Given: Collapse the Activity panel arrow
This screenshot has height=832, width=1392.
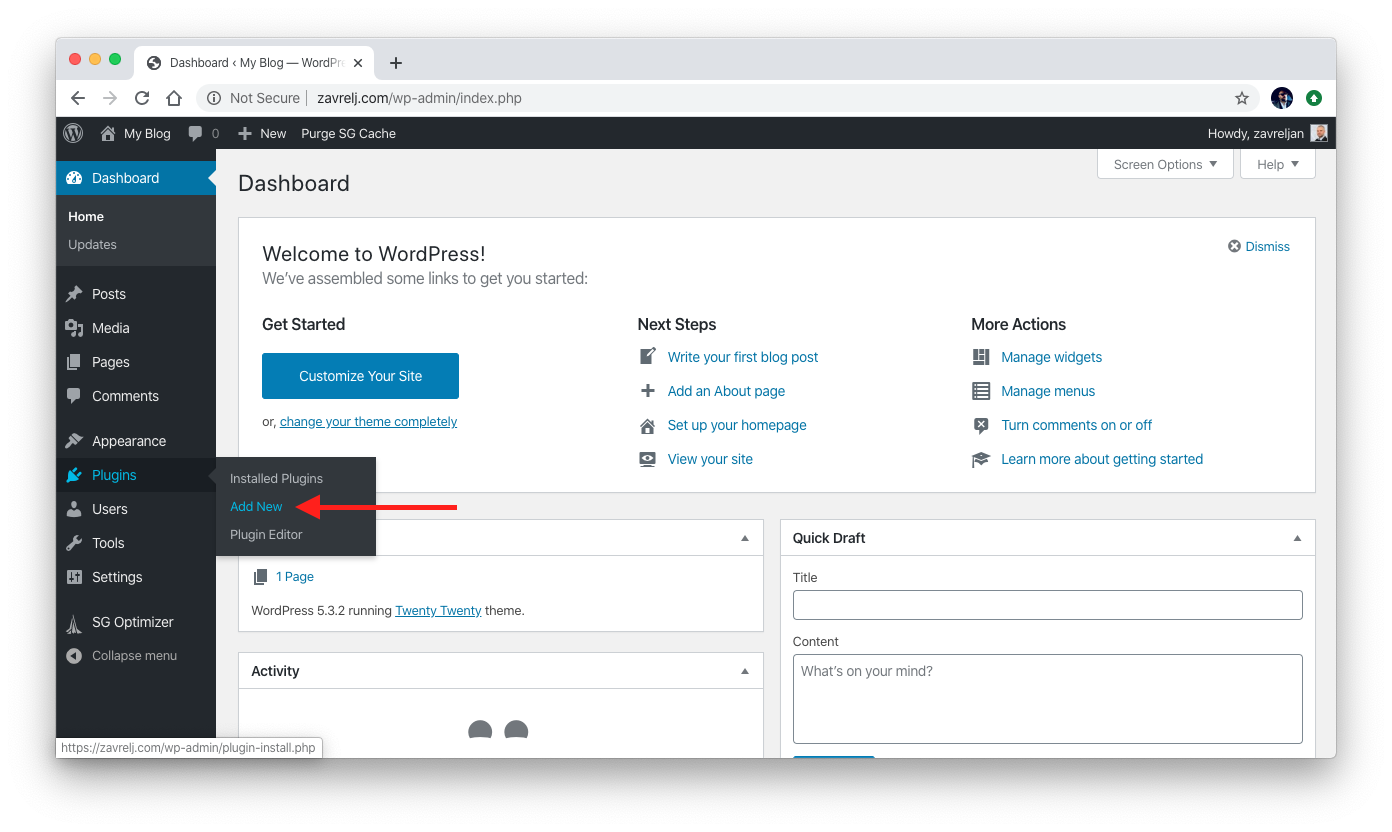Looking at the screenshot, I should [x=744, y=671].
